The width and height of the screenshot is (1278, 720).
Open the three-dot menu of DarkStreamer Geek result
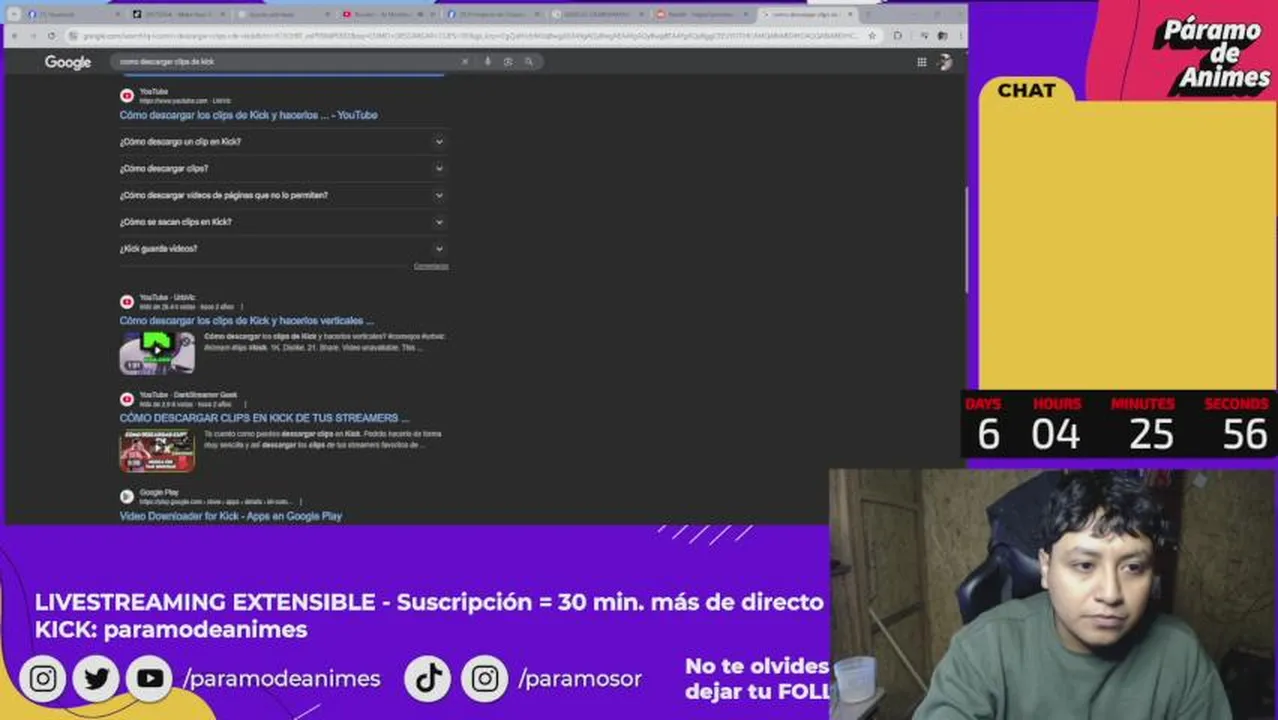tap(246, 404)
